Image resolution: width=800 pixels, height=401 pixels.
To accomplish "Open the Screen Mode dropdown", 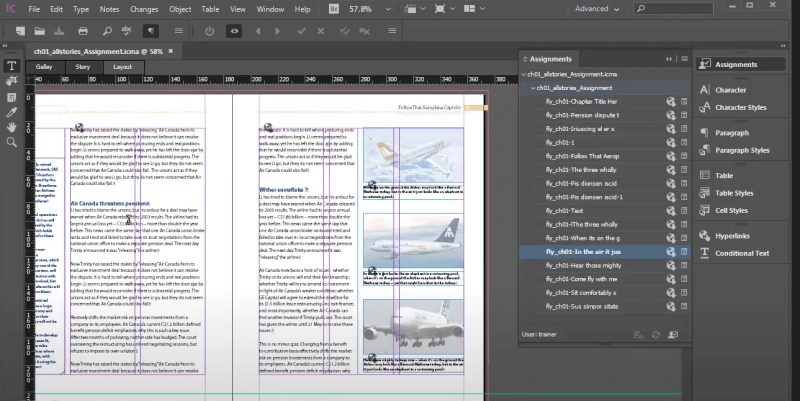I will (444, 9).
